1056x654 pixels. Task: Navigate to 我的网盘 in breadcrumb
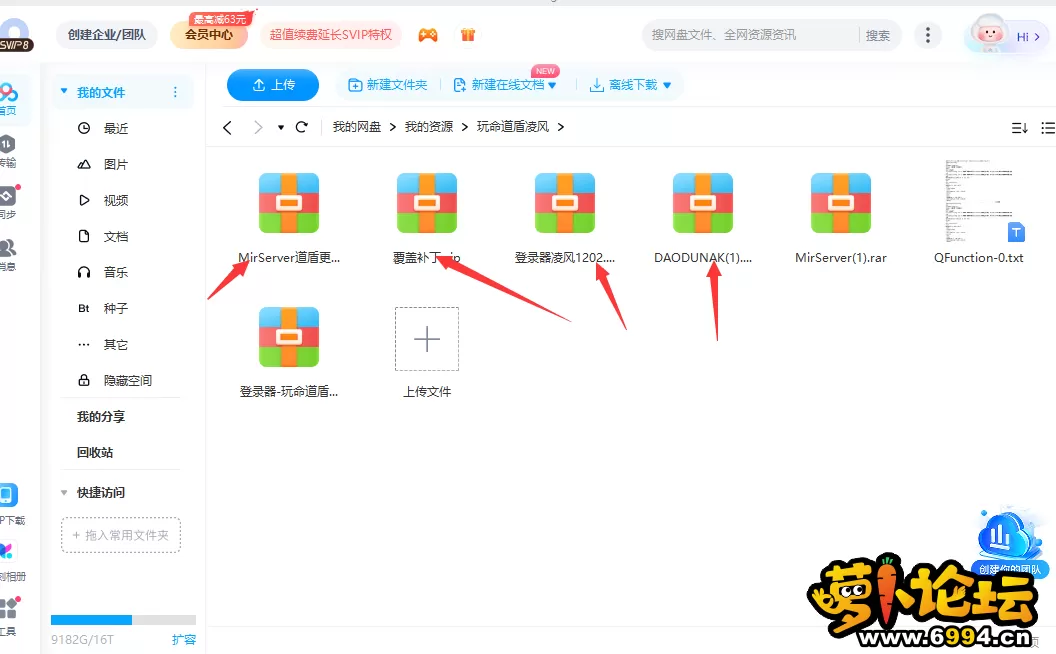tap(357, 127)
